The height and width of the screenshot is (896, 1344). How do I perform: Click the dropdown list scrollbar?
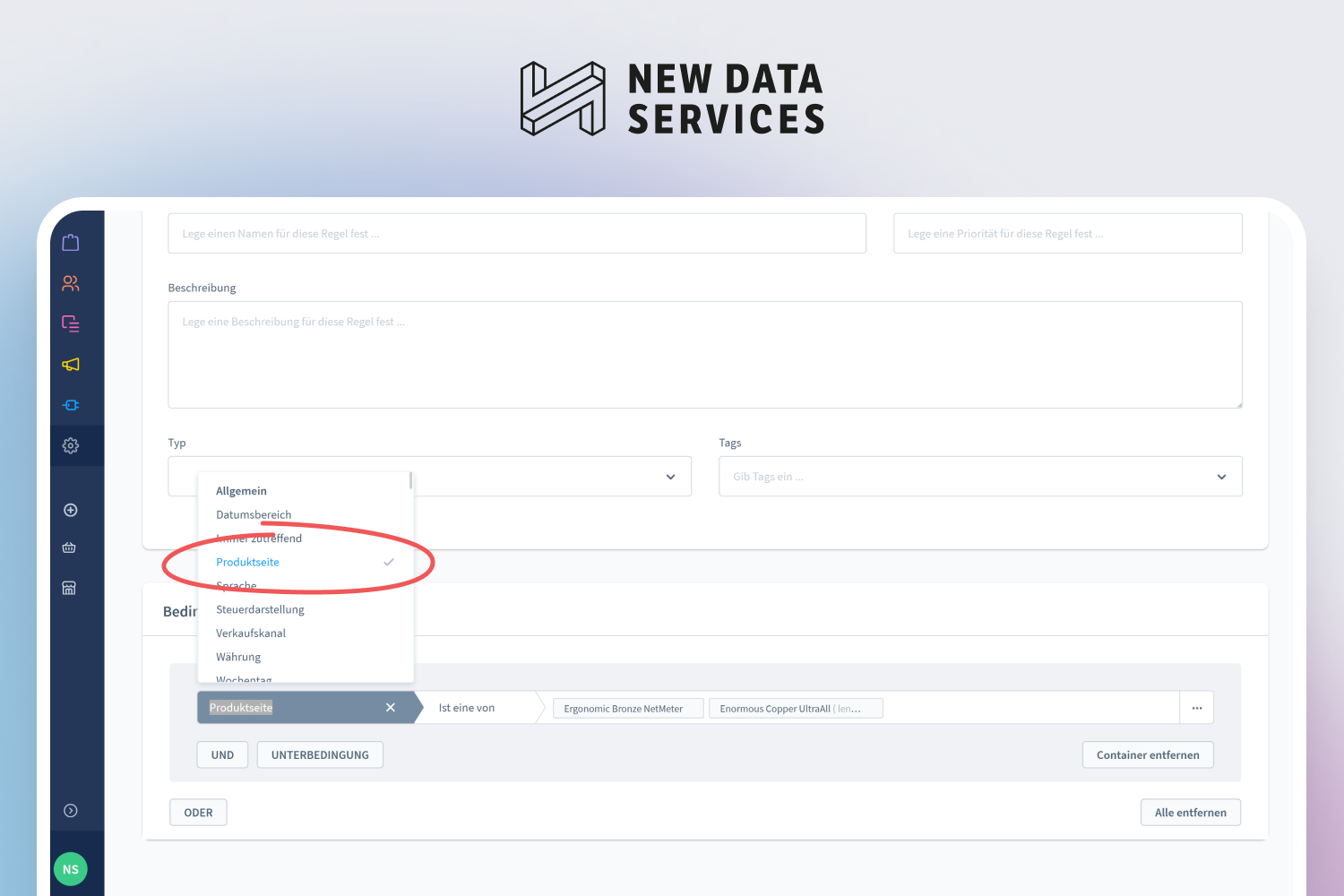click(410, 481)
